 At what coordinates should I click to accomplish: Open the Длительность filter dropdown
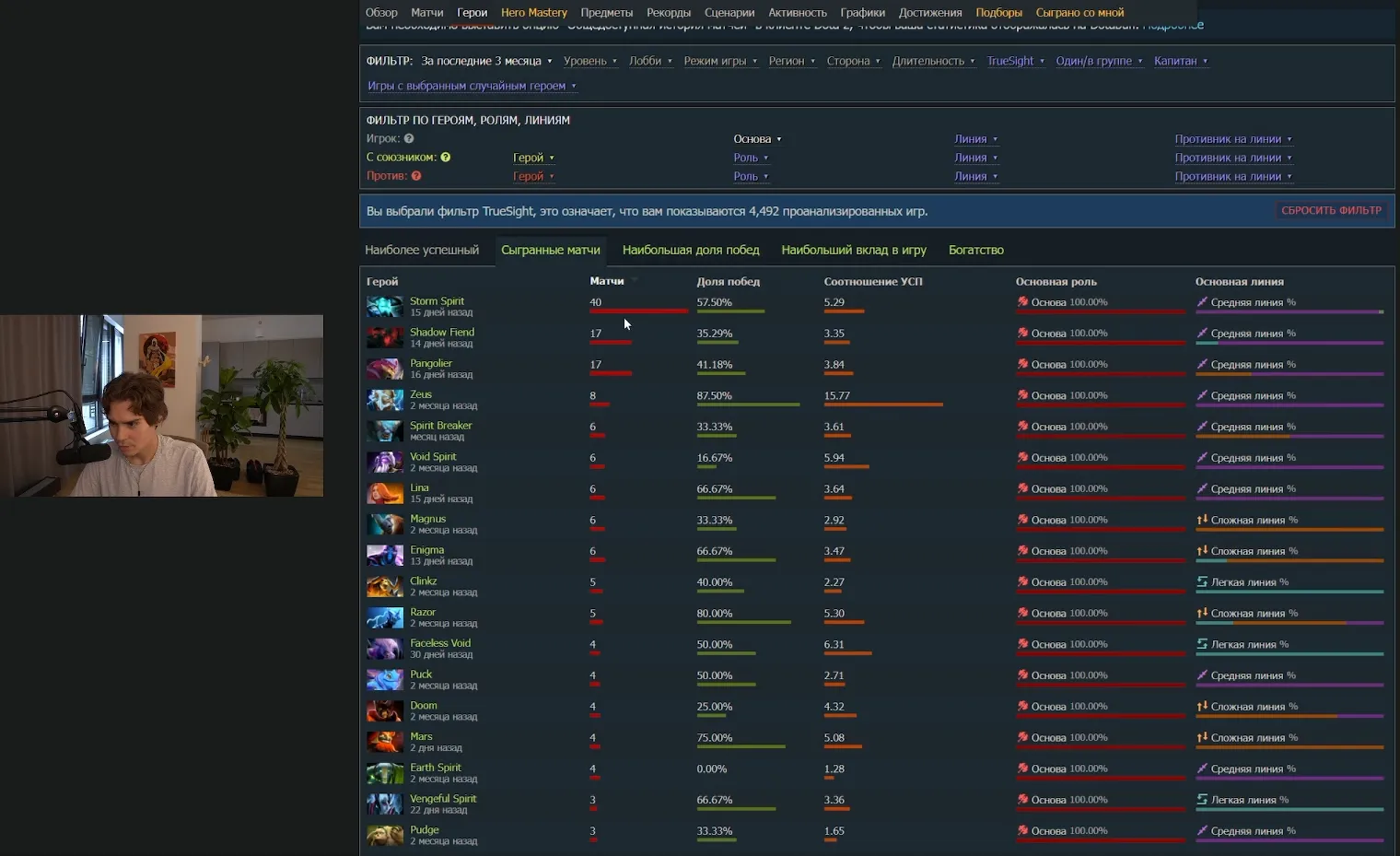(x=933, y=61)
